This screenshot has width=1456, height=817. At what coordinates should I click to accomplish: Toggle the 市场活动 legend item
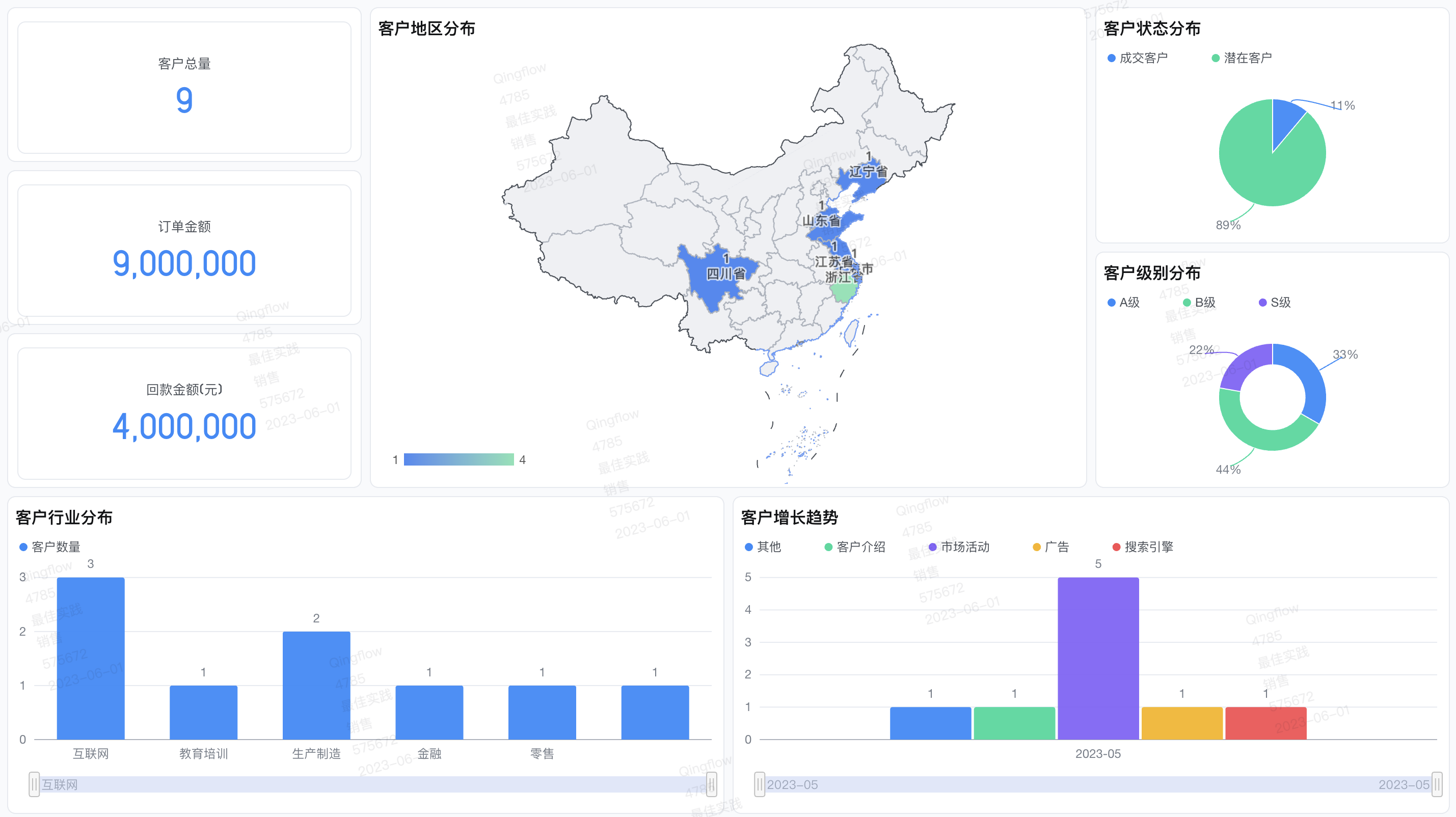coord(959,547)
